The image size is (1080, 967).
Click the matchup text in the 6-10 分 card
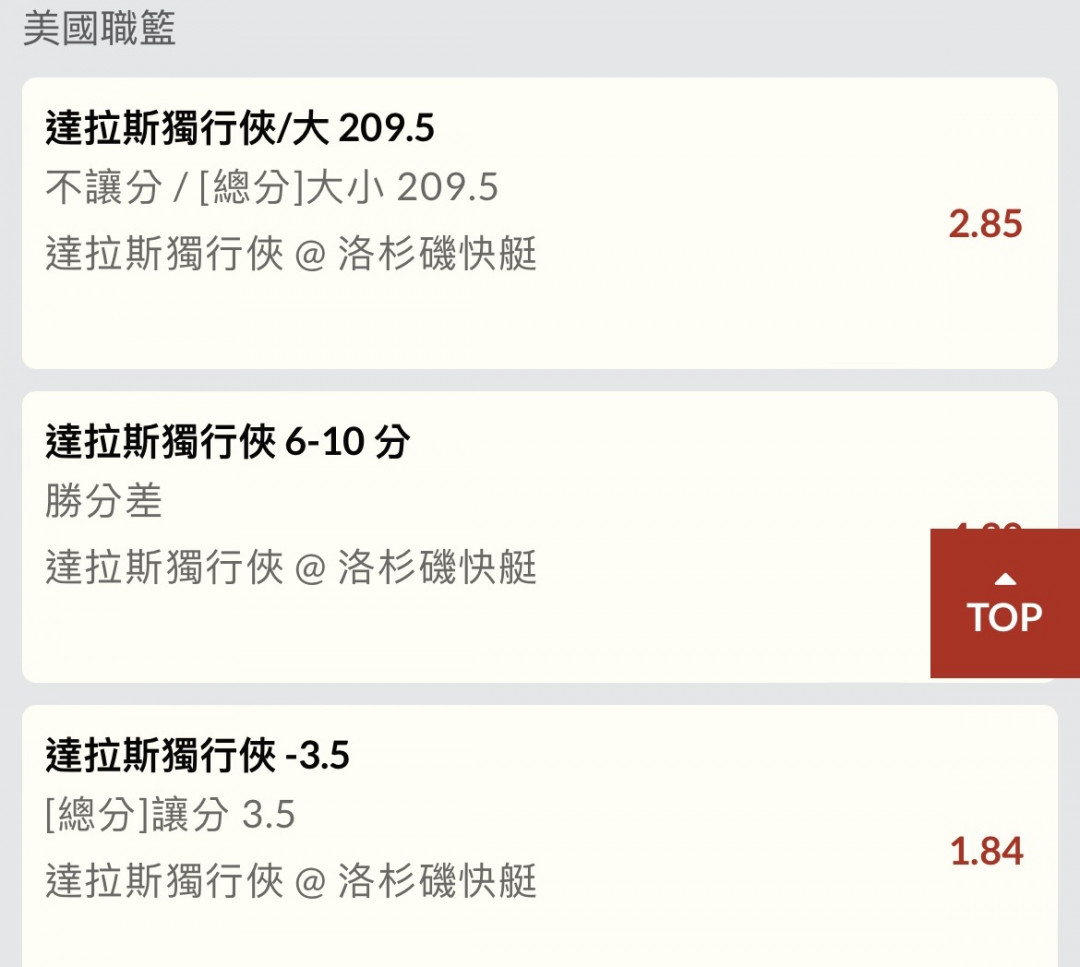(x=291, y=567)
